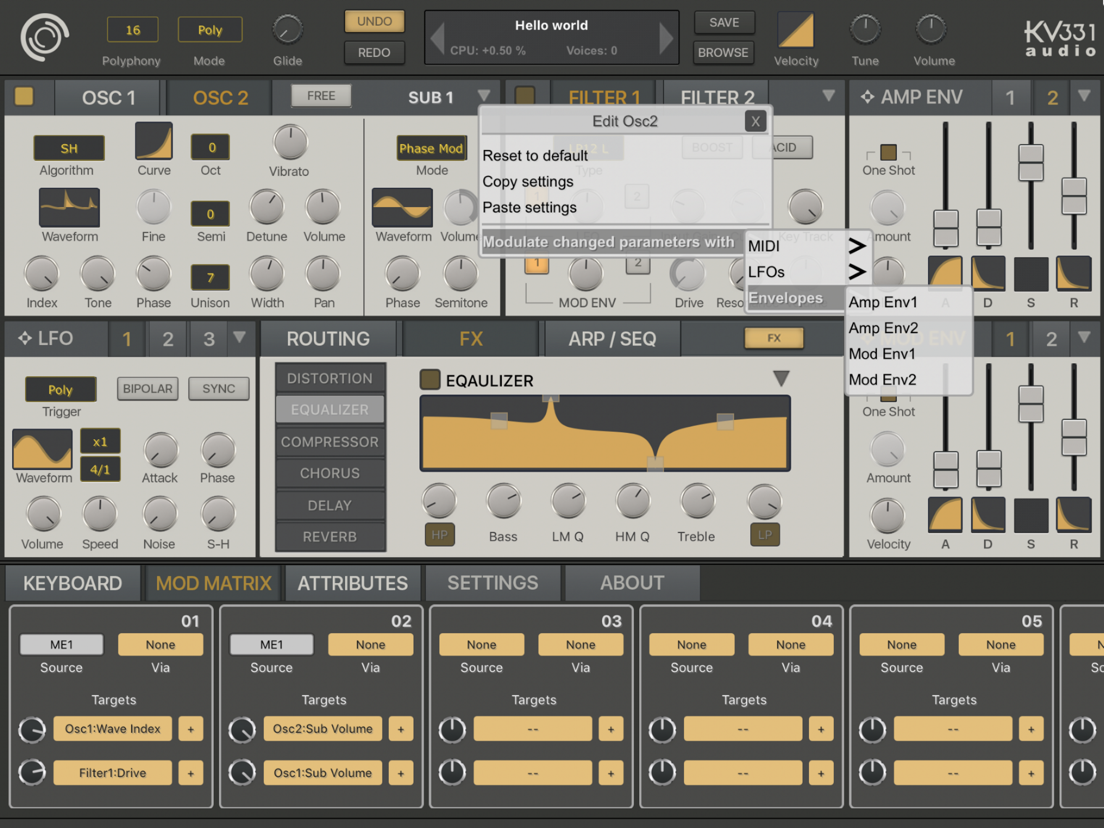1104x828 pixels.
Task: Enable the BIPOLAR LFO switch
Action: [147, 389]
